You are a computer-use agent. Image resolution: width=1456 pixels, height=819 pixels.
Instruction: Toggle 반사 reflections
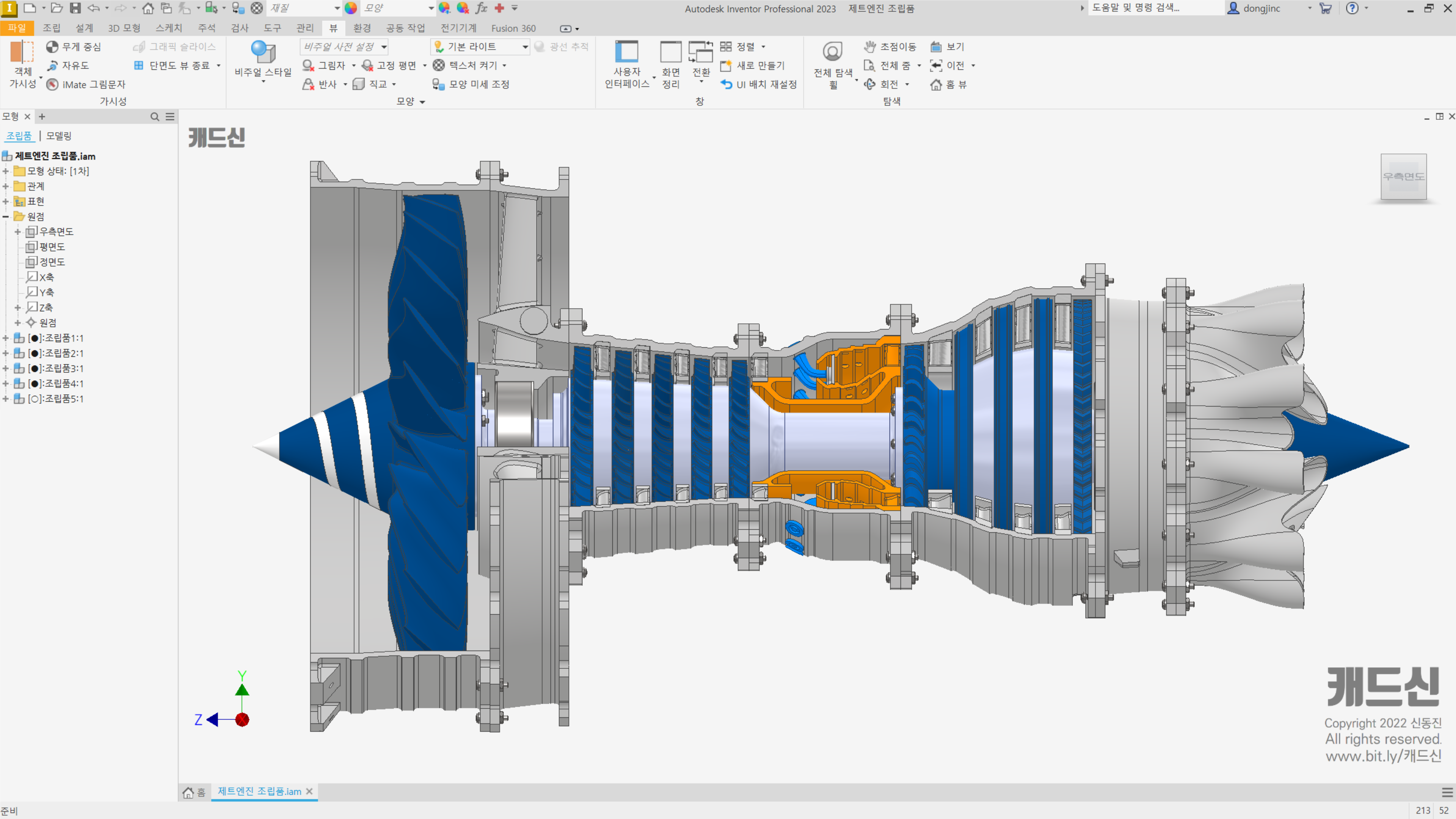[x=320, y=84]
